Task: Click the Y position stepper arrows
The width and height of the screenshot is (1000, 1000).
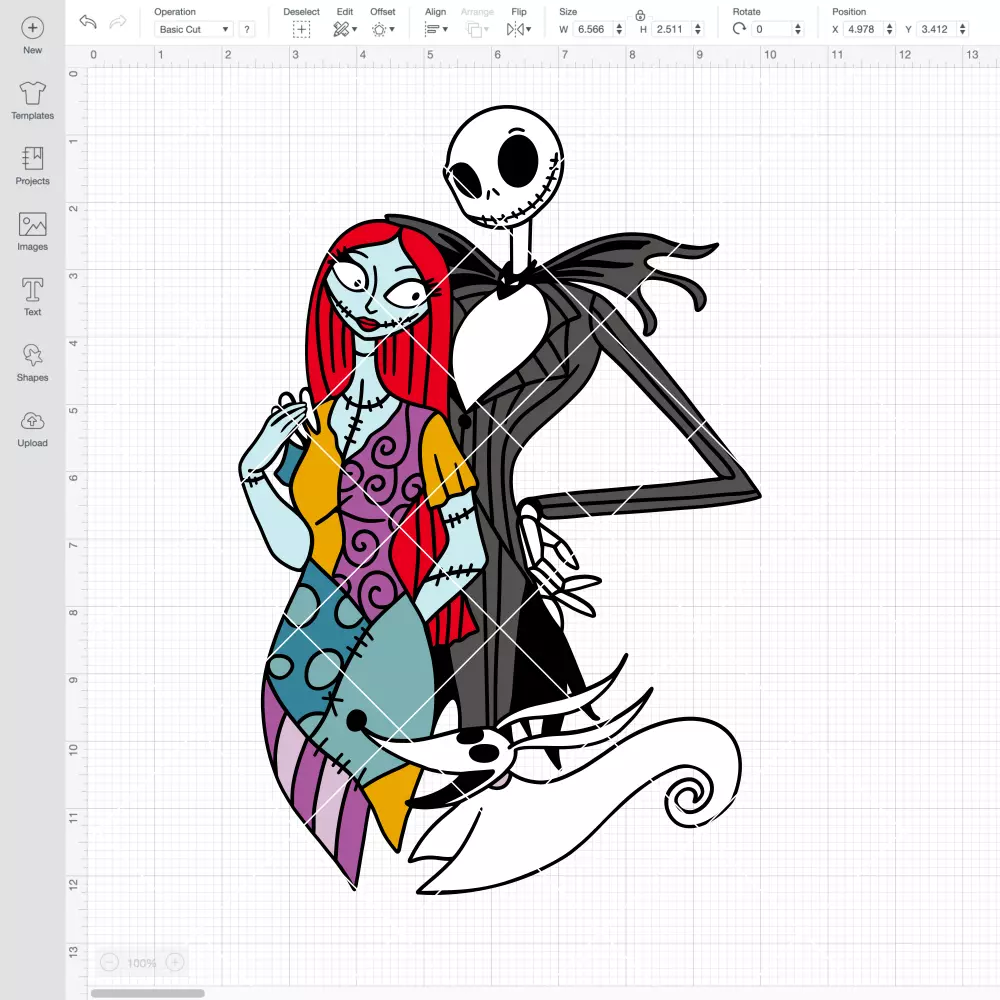Action: point(963,29)
